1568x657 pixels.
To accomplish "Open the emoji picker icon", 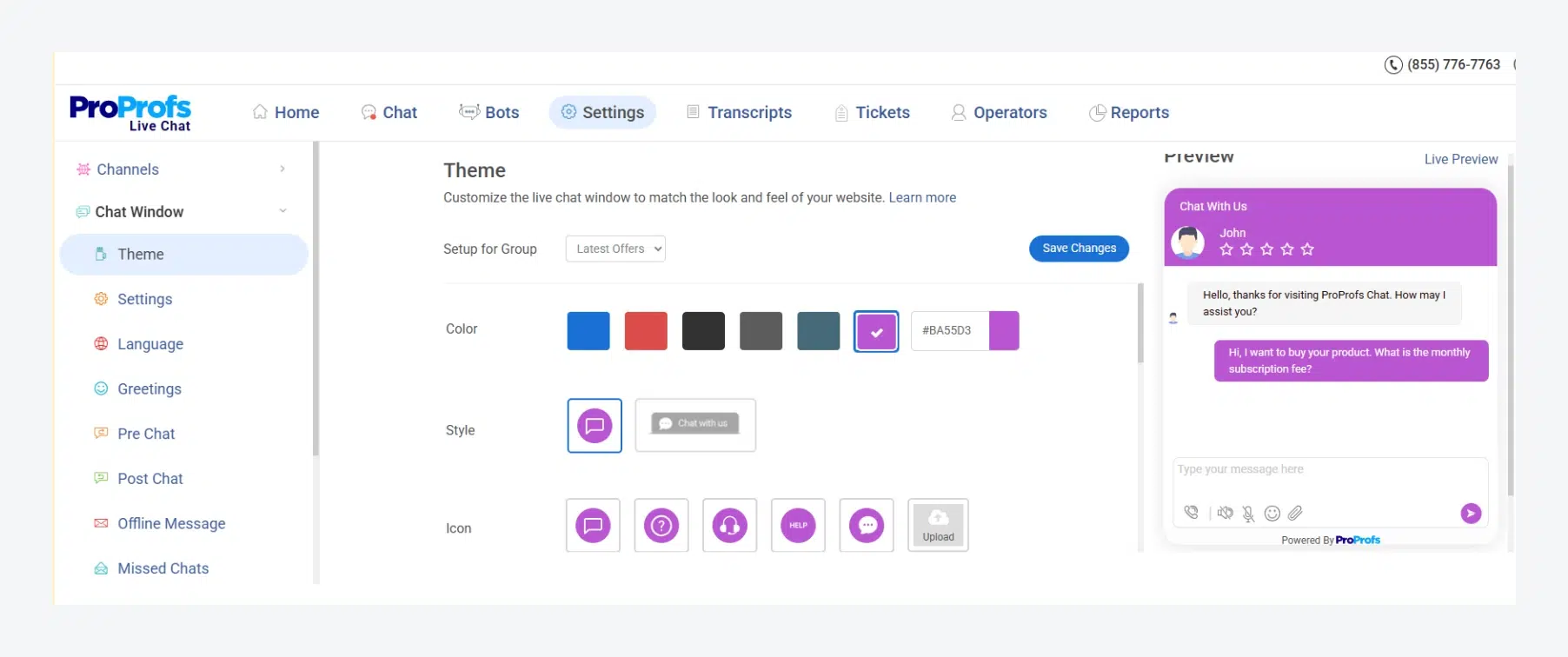I will (1272, 513).
